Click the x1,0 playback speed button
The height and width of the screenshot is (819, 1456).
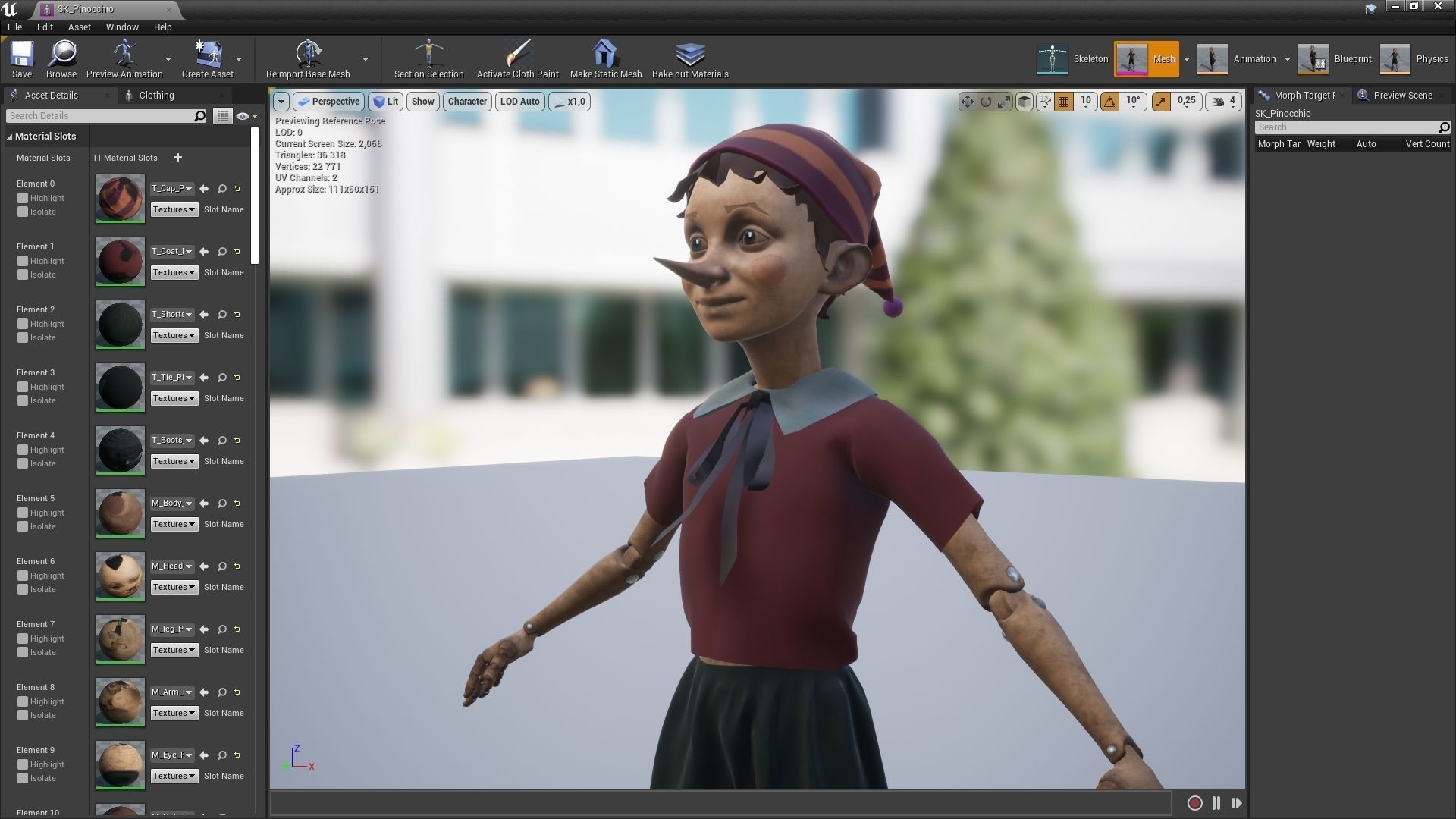pyautogui.click(x=570, y=102)
